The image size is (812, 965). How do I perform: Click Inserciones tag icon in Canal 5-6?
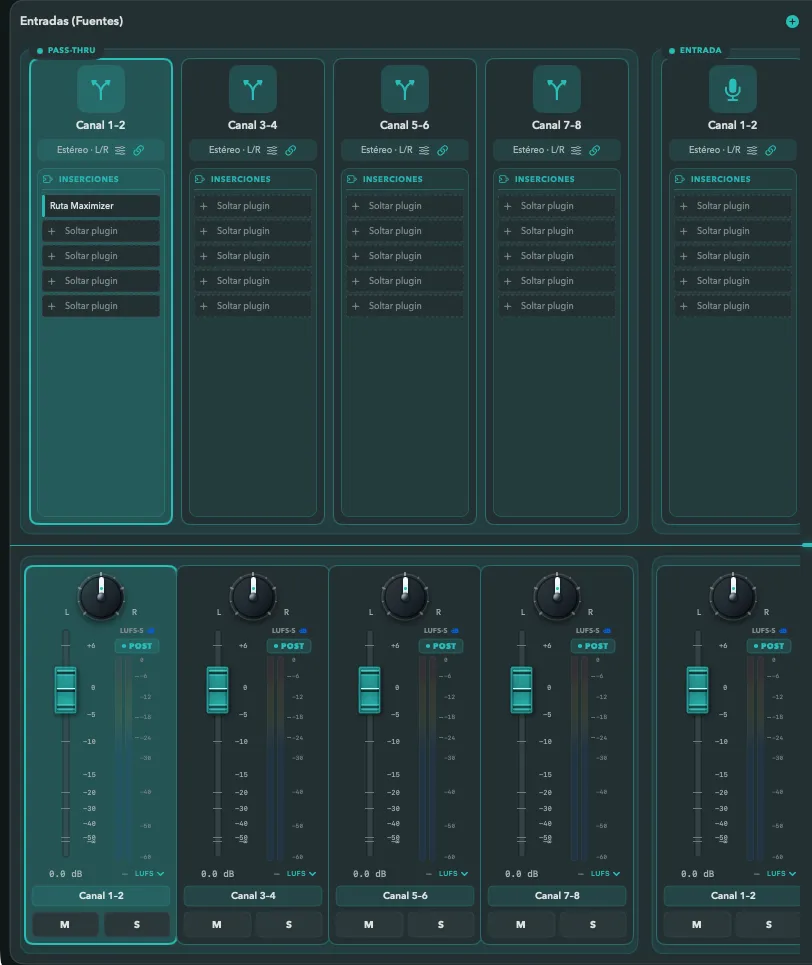point(352,179)
